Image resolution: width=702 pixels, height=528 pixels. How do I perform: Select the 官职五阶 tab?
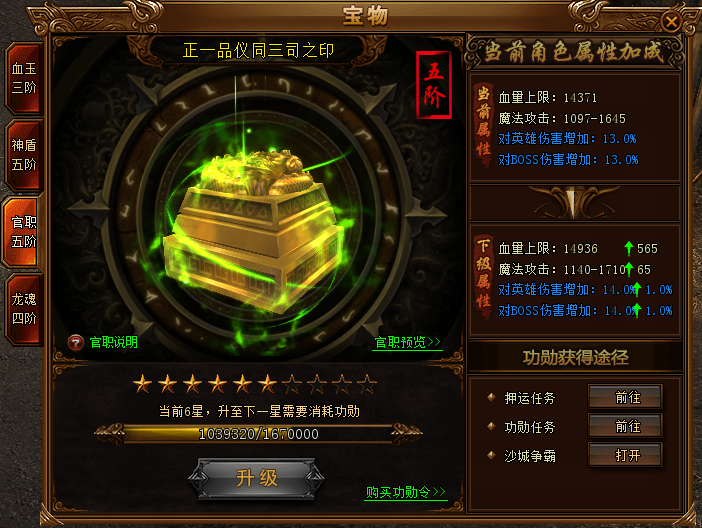(x=22, y=232)
